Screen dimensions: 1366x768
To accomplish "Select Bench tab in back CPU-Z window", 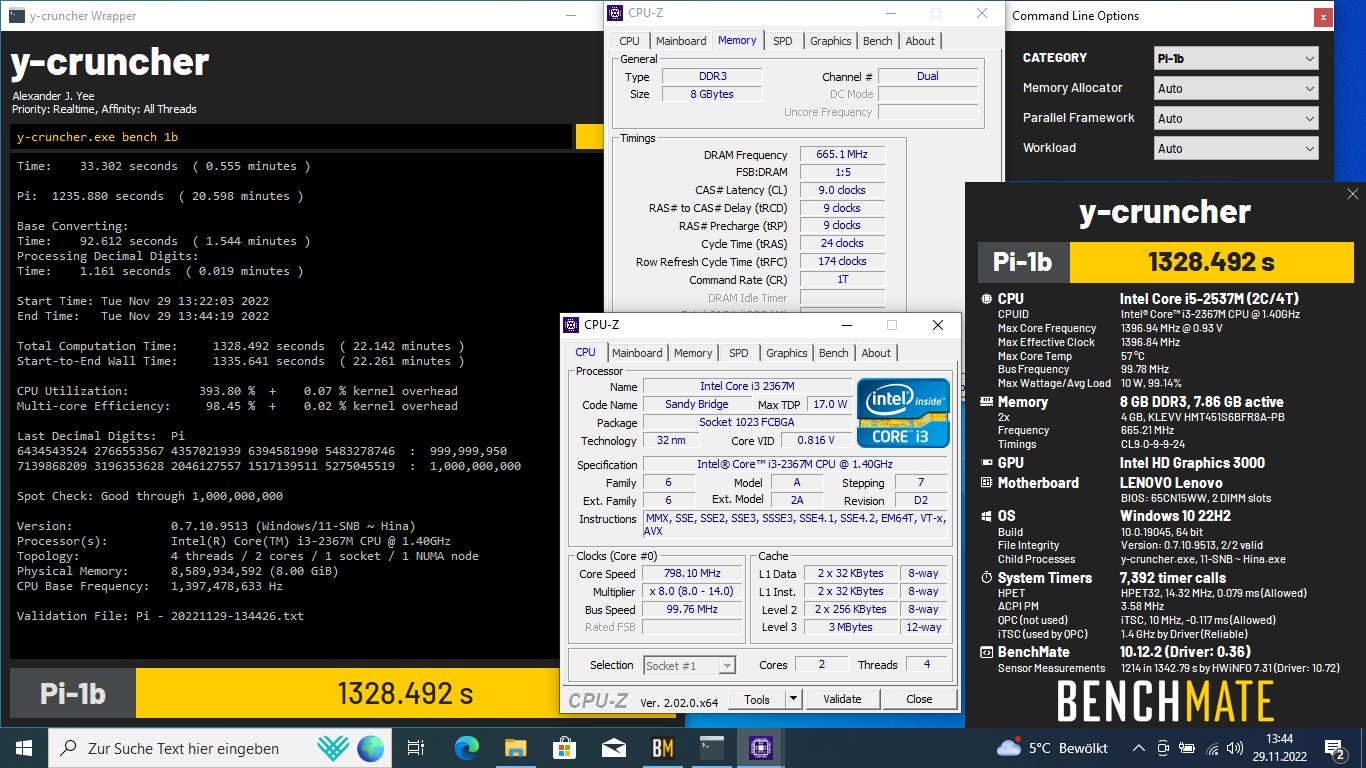I will coord(878,41).
